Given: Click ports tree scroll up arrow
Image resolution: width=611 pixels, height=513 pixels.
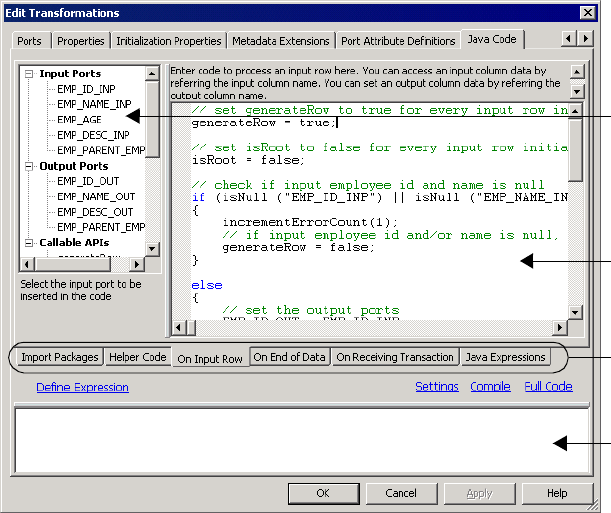Looking at the screenshot, I should pos(152,73).
